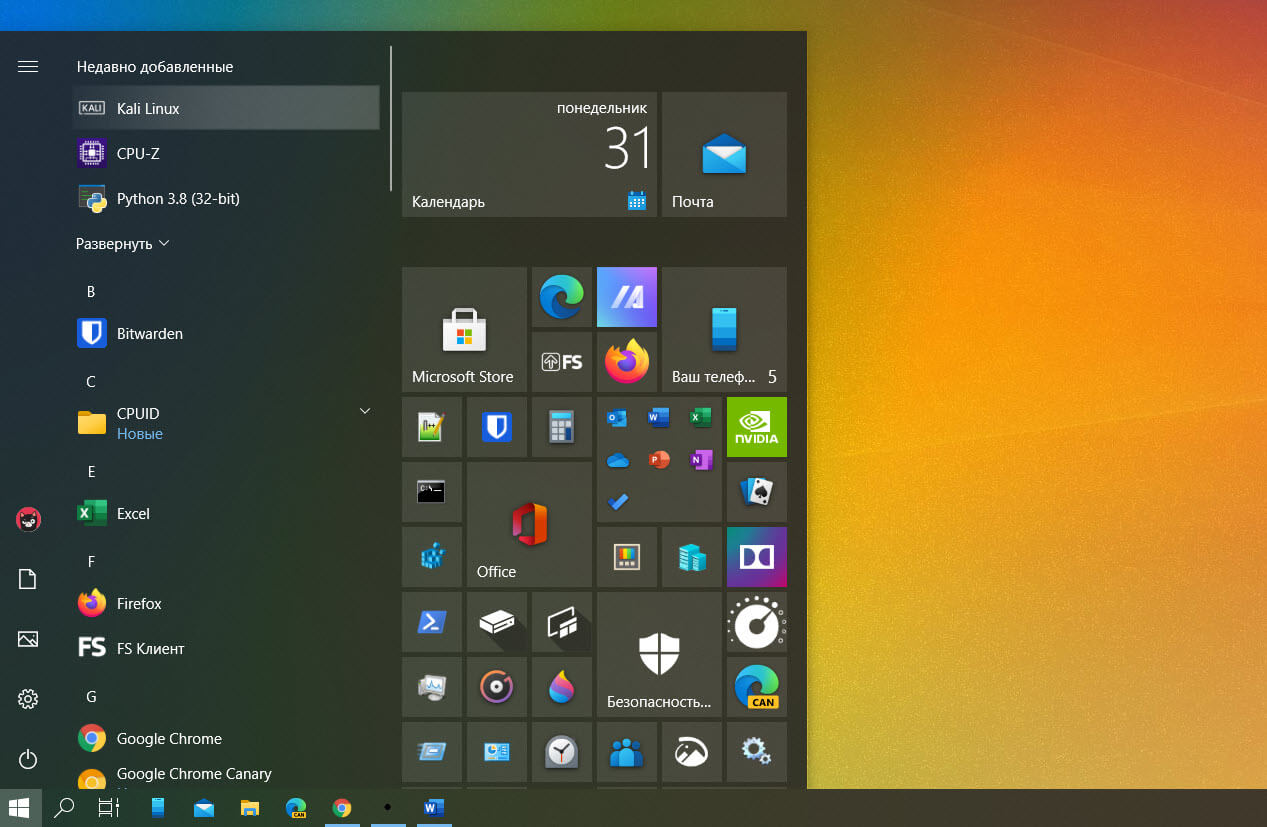This screenshot has width=1267, height=827.
Task: Click the Недавно добавленные heading
Action: coord(155,66)
